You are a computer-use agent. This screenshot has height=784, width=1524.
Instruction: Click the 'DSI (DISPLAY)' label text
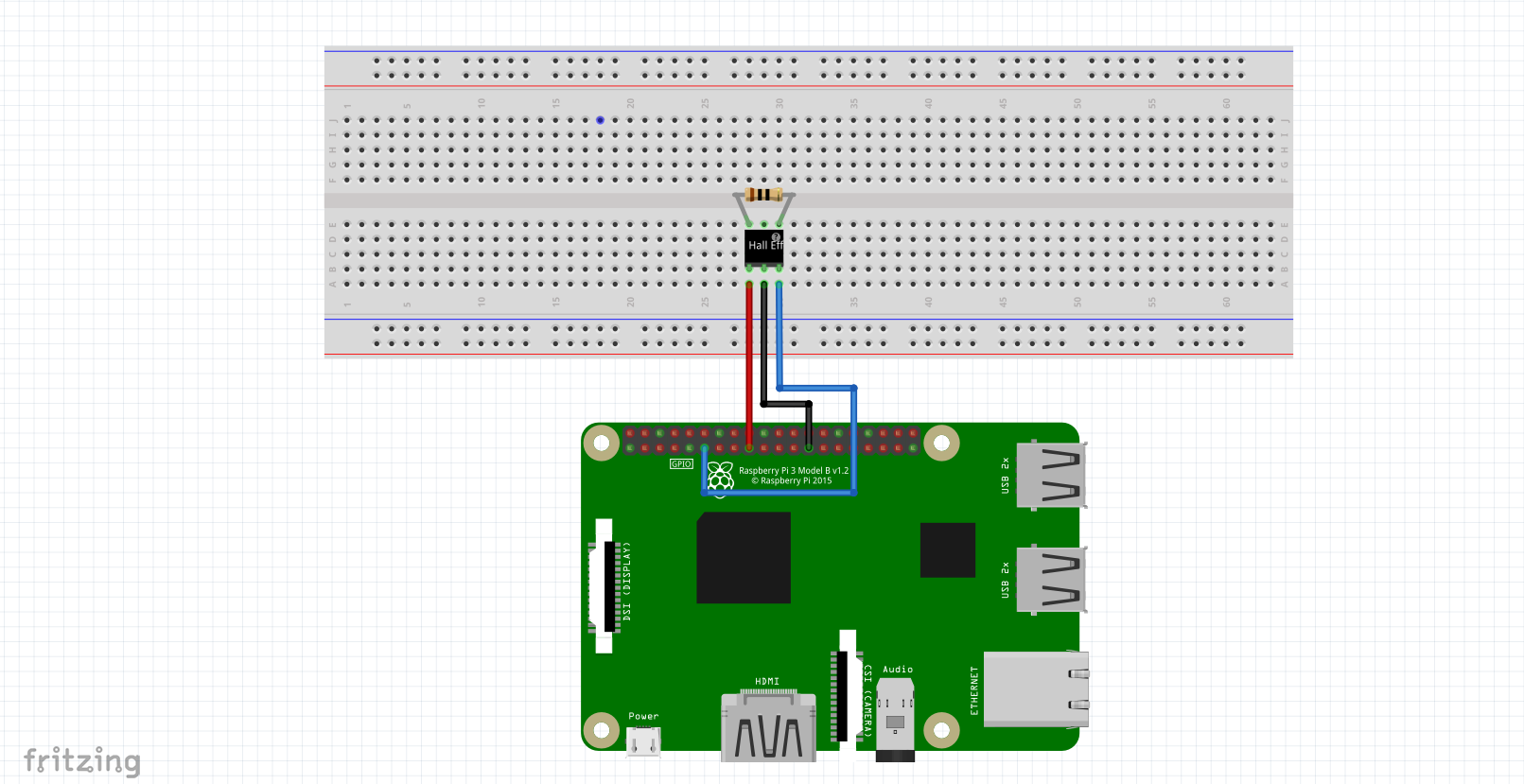tap(626, 581)
